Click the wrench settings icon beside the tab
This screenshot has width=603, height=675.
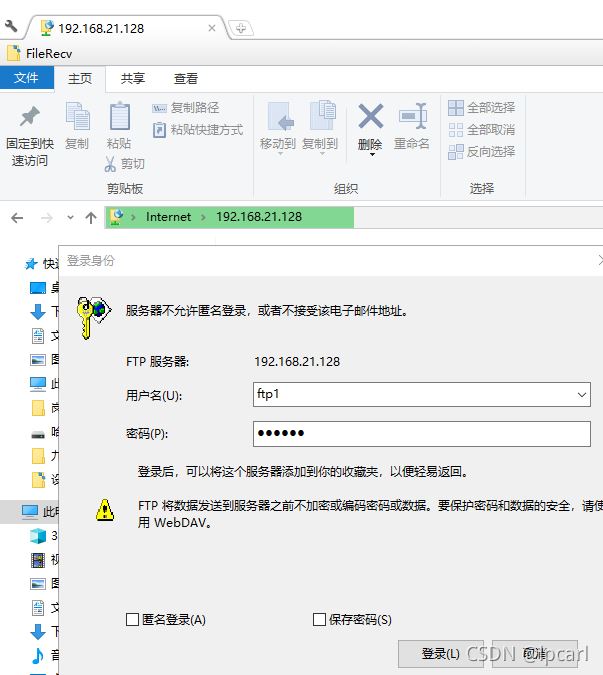tap(11, 26)
